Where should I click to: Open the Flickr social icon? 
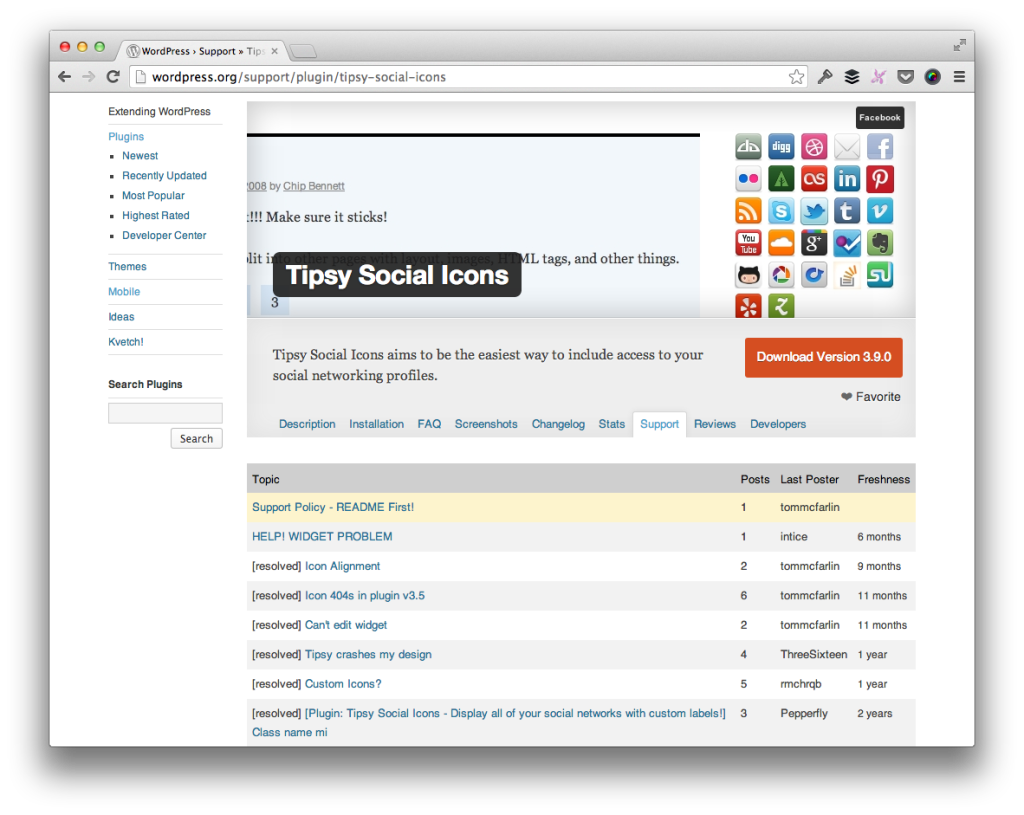tap(748, 179)
